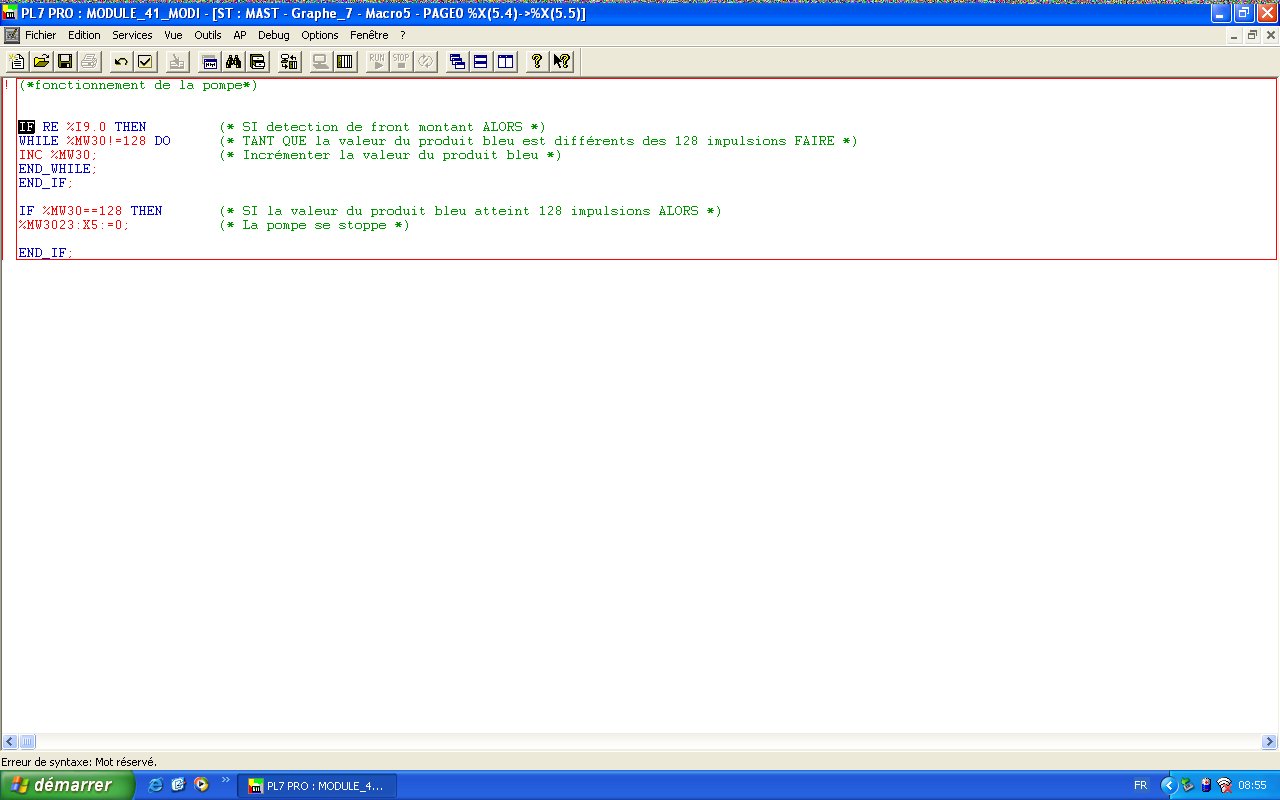Click the highlighted IF keyword
Viewport: 1280px width, 800px height.
pos(26,127)
